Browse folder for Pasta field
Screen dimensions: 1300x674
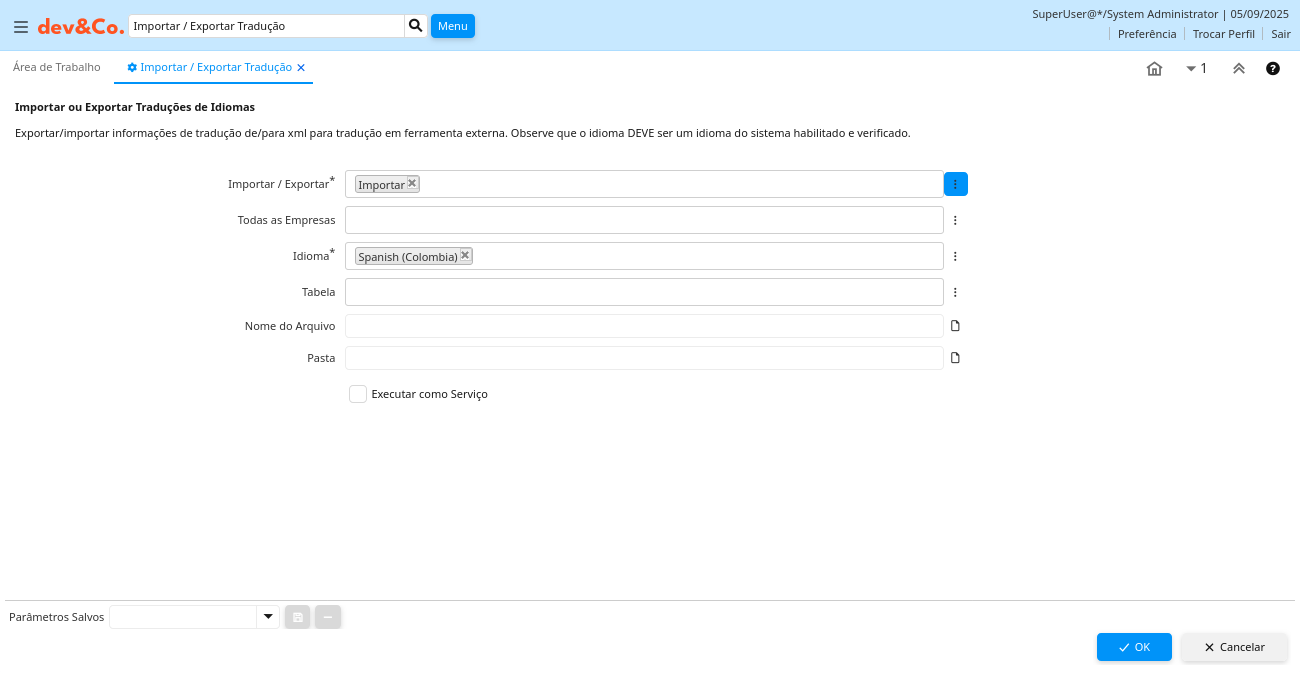coord(955,358)
